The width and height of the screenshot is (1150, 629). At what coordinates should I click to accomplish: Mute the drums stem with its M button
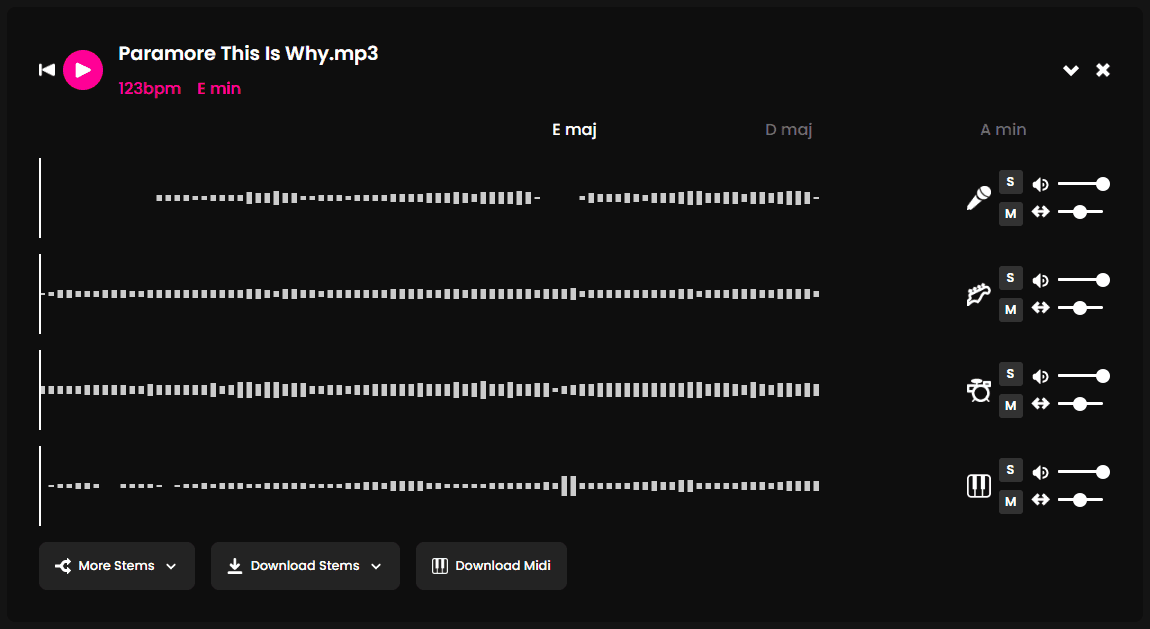click(x=1010, y=405)
